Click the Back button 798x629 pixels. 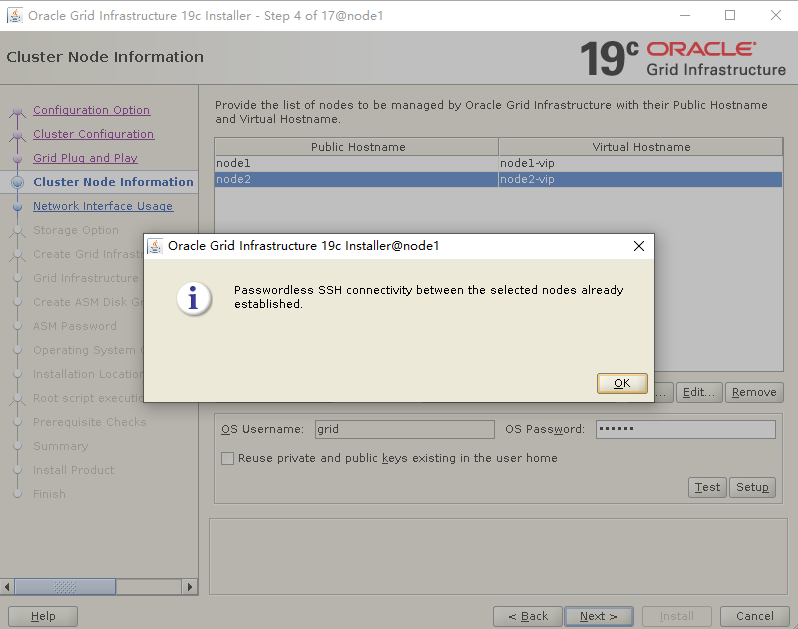528,616
